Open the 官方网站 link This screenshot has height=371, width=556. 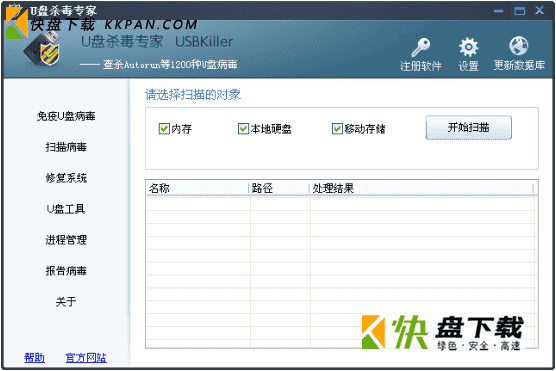click(x=86, y=358)
